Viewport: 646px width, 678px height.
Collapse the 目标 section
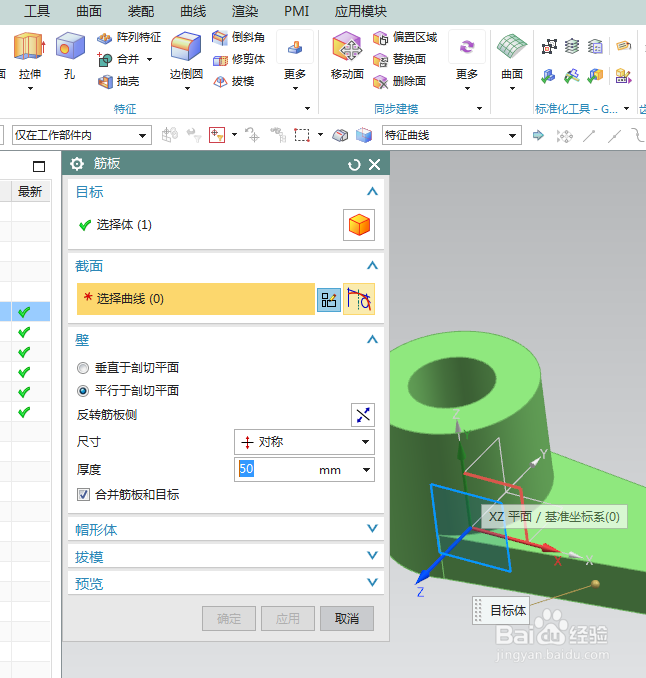(x=372, y=192)
